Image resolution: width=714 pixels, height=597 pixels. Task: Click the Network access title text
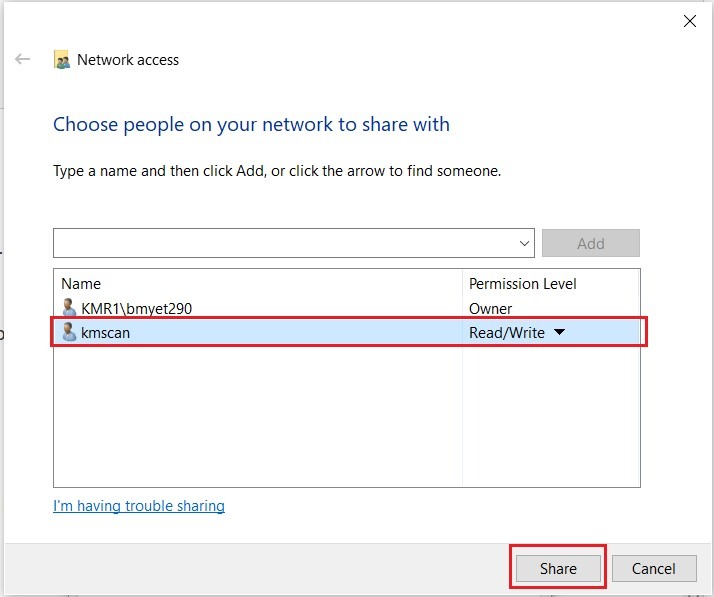128,60
